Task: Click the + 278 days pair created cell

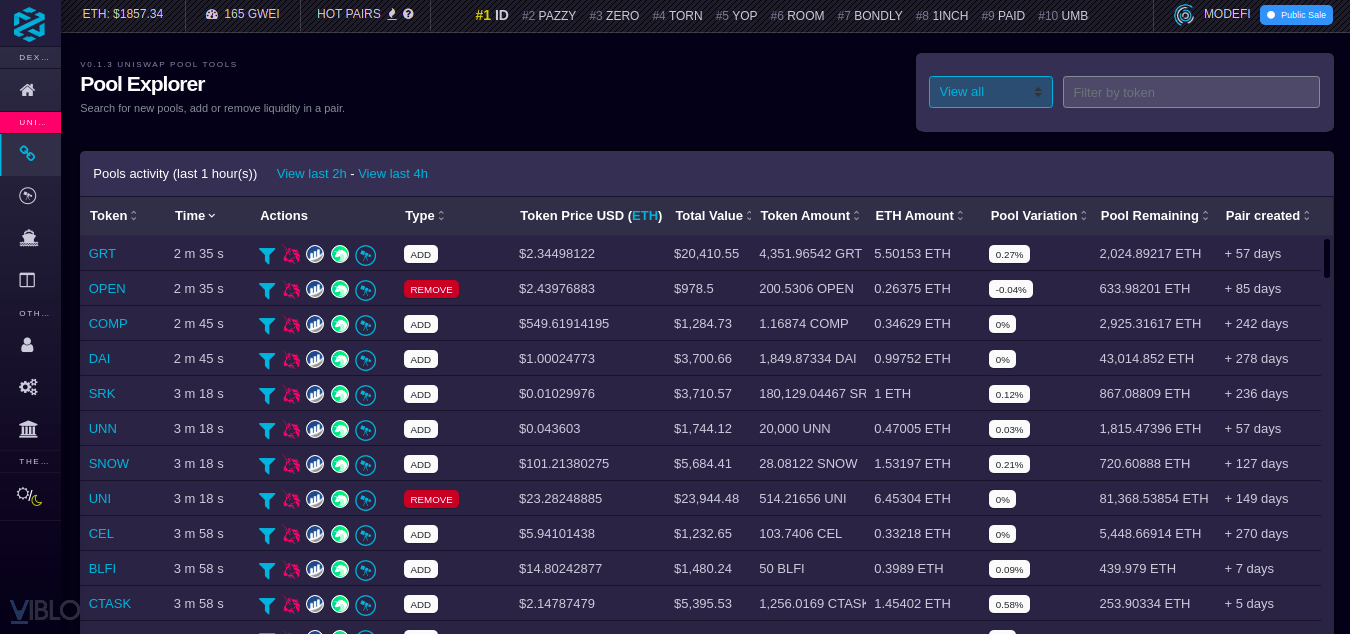Action: point(1256,359)
